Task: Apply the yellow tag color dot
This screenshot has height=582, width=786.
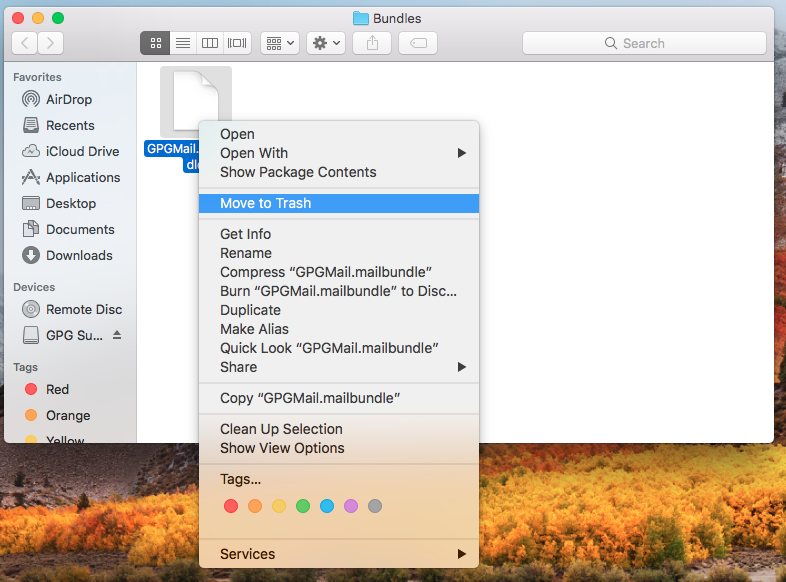Action: point(279,506)
